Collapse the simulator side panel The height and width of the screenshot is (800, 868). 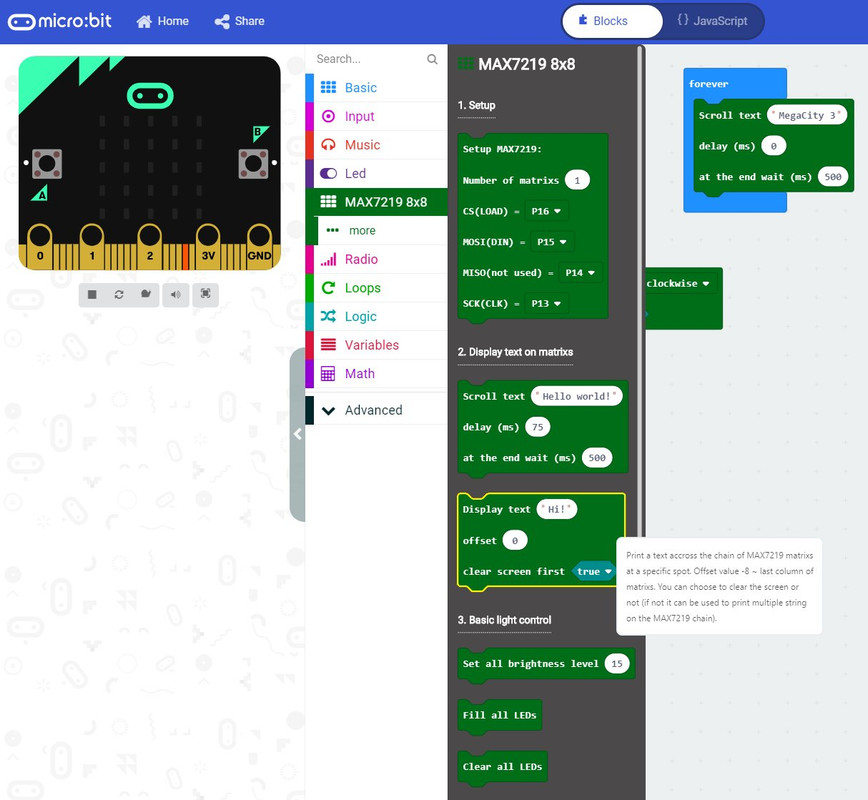coord(297,435)
